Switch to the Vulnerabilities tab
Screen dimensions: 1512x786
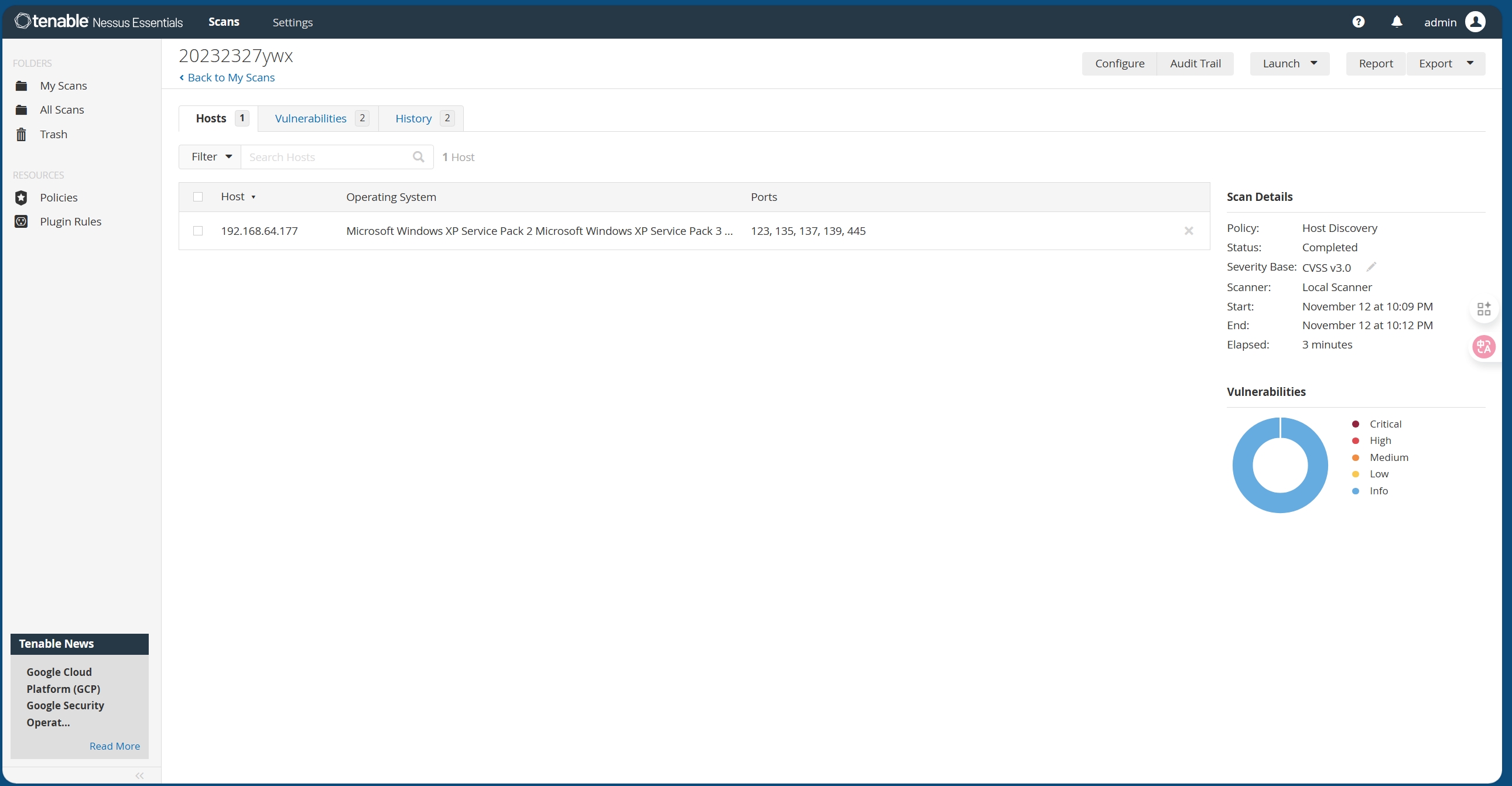[310, 118]
